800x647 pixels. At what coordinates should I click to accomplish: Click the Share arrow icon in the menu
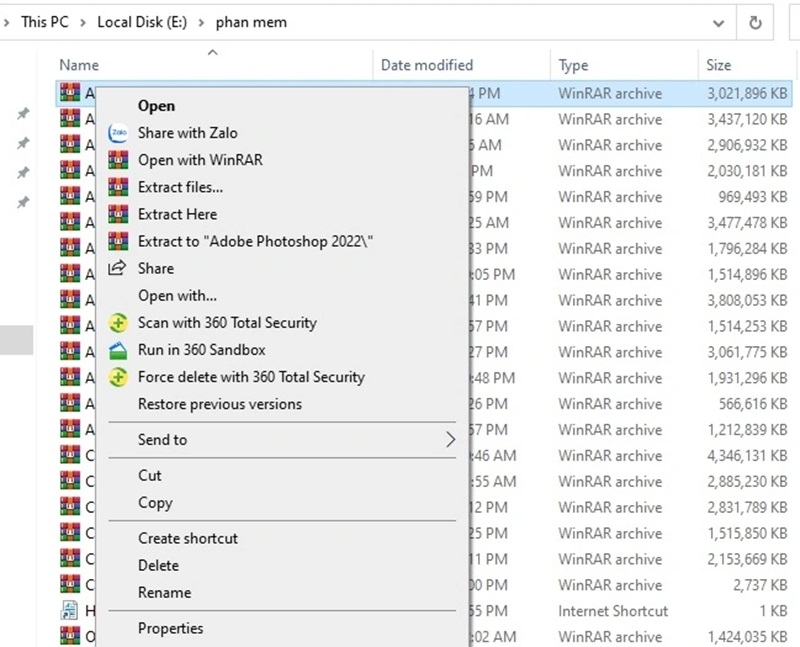click(119, 268)
